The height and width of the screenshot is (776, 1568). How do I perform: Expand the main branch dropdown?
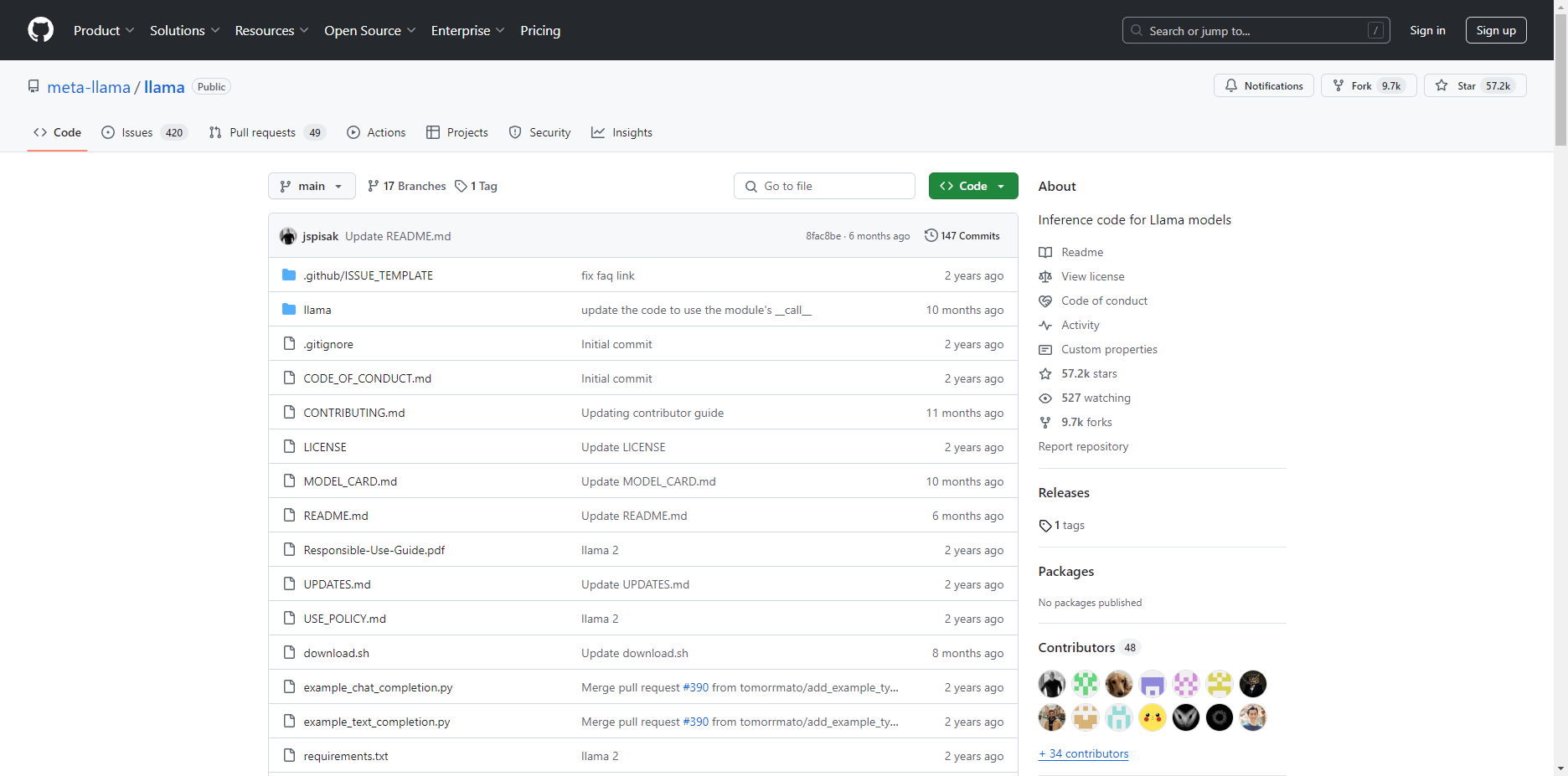point(311,186)
